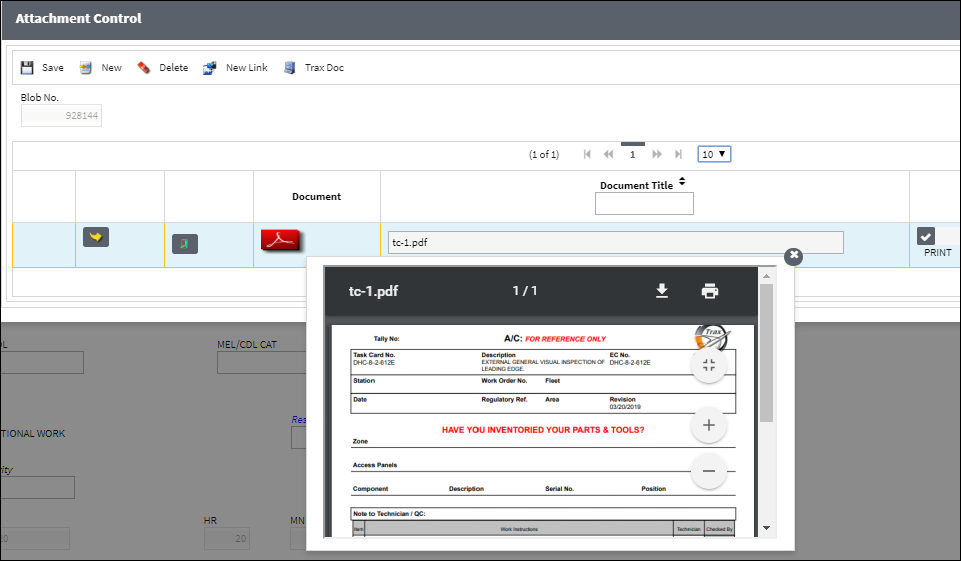Viewport: 961px width, 561px height.
Task: Click the PDF viewer vertical scrollbar thumb
Action: coord(766,353)
